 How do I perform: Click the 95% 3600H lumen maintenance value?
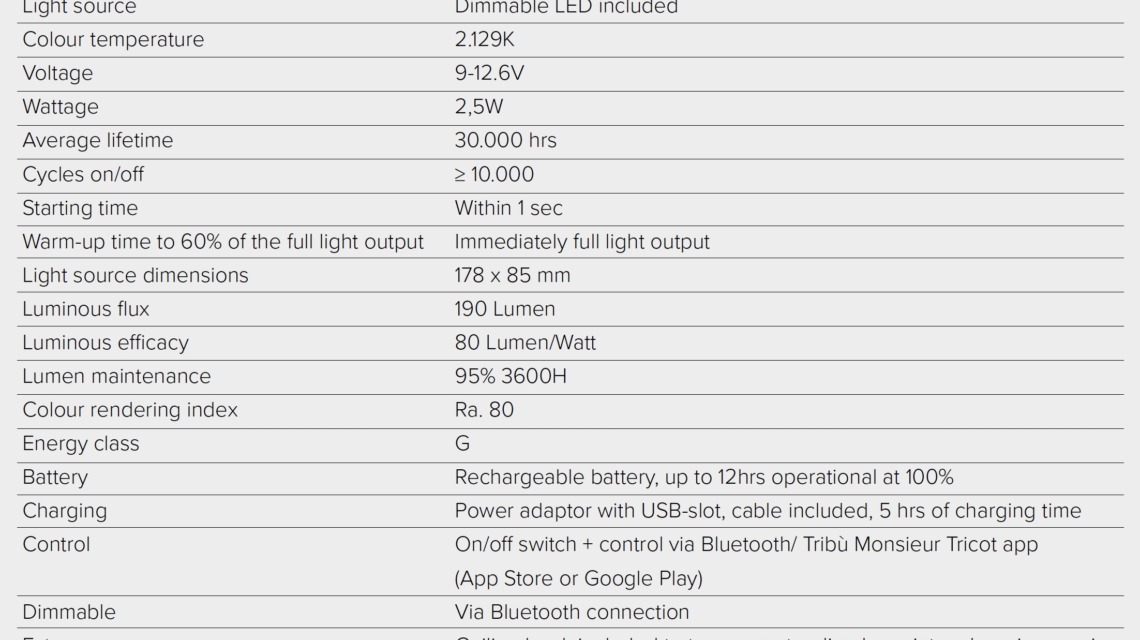pos(512,377)
